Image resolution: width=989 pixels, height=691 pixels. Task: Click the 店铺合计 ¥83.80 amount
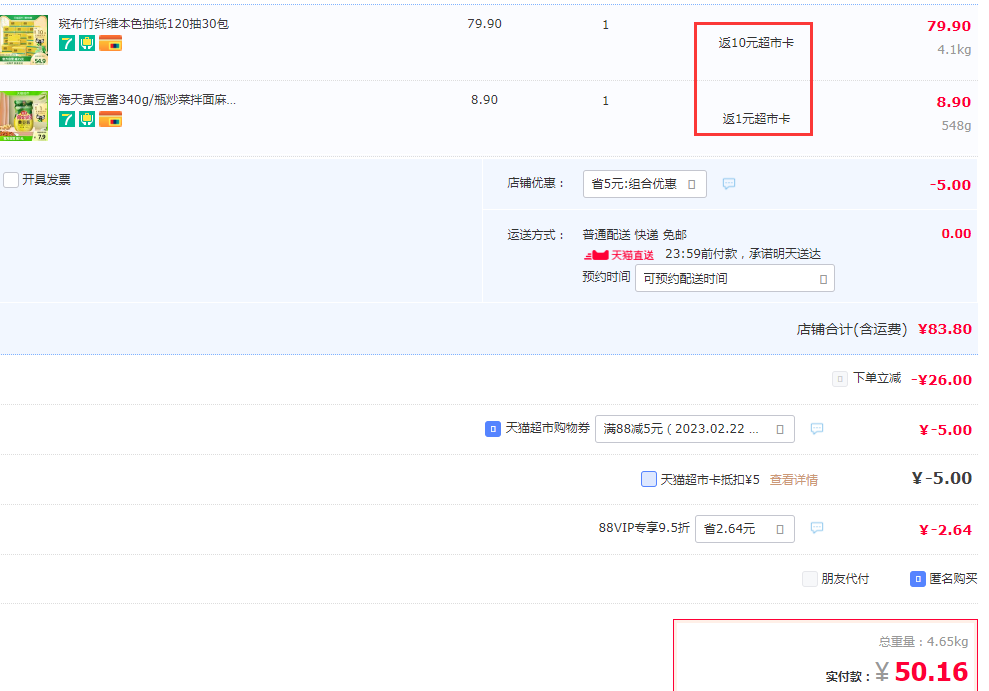(x=944, y=329)
